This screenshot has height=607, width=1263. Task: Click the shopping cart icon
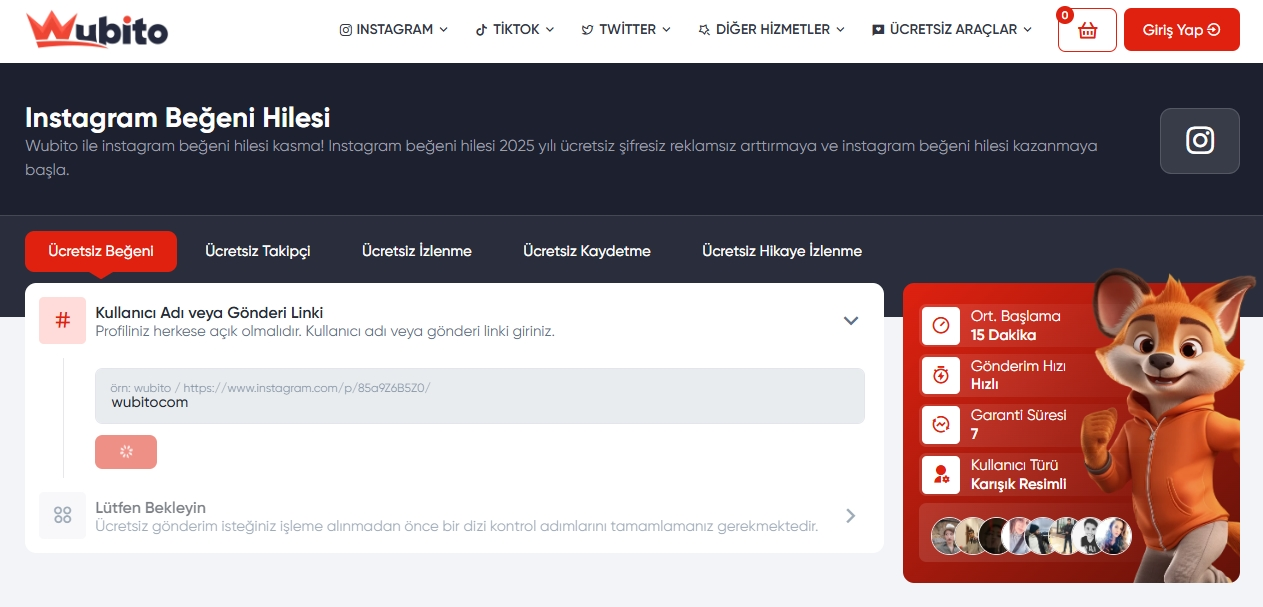pyautogui.click(x=1086, y=29)
